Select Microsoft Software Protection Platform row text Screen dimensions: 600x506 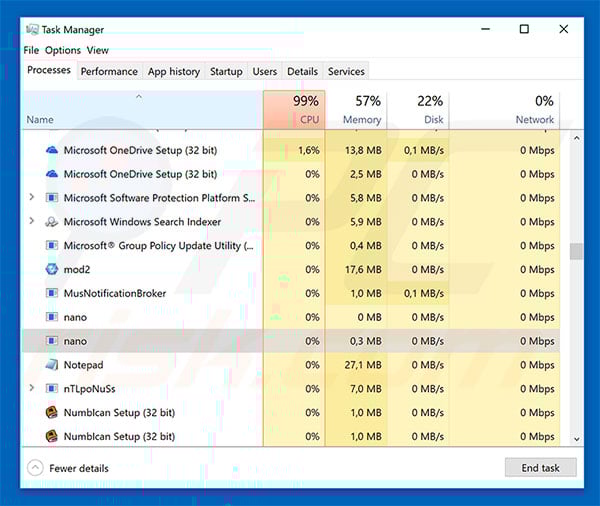[x=159, y=198]
